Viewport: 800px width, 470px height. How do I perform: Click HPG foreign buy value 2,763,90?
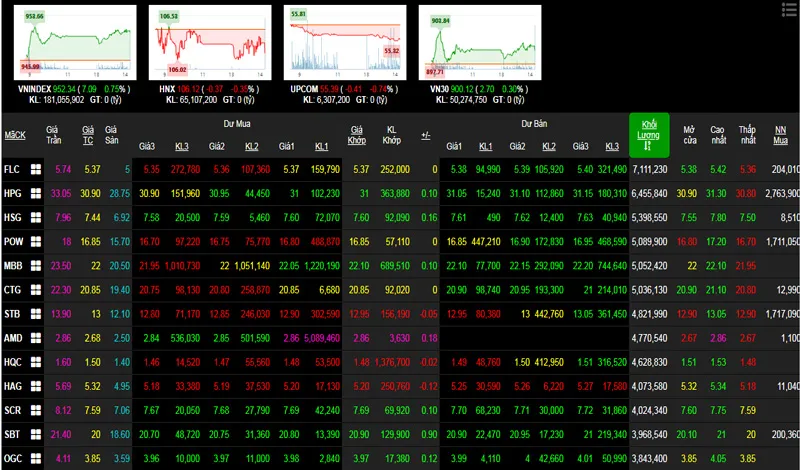coord(782,193)
